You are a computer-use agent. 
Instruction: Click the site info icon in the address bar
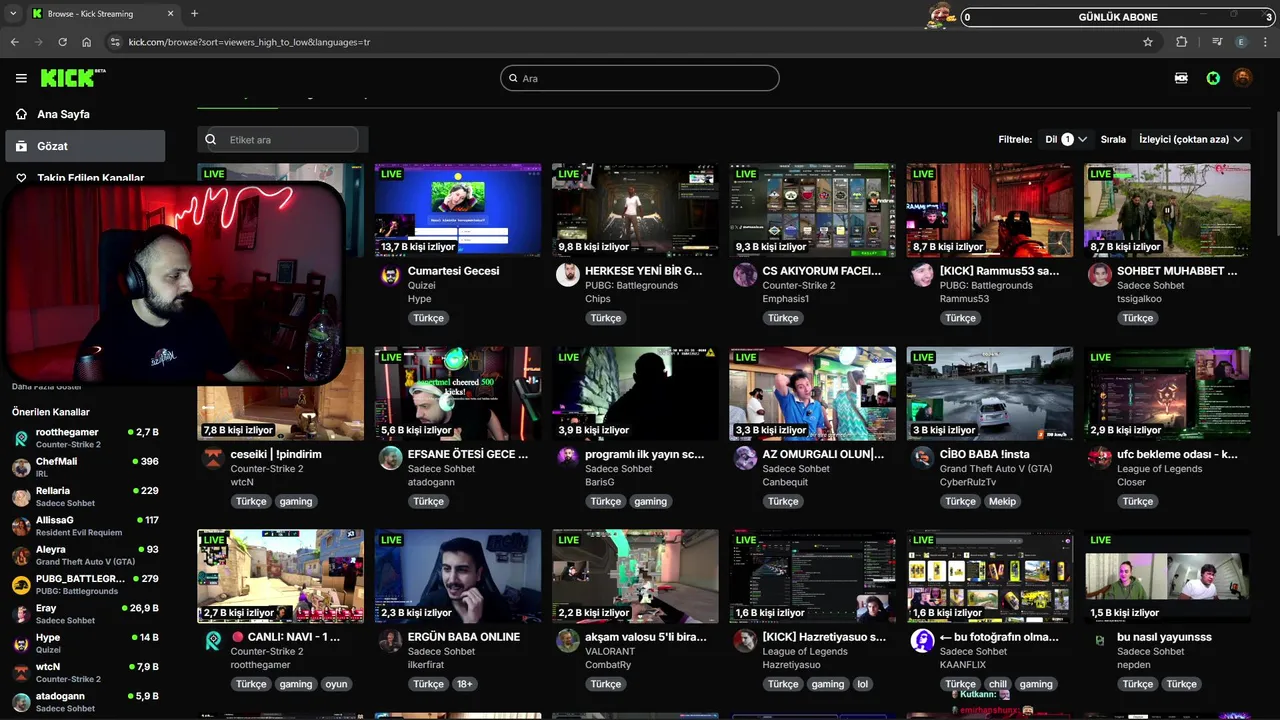(x=115, y=42)
